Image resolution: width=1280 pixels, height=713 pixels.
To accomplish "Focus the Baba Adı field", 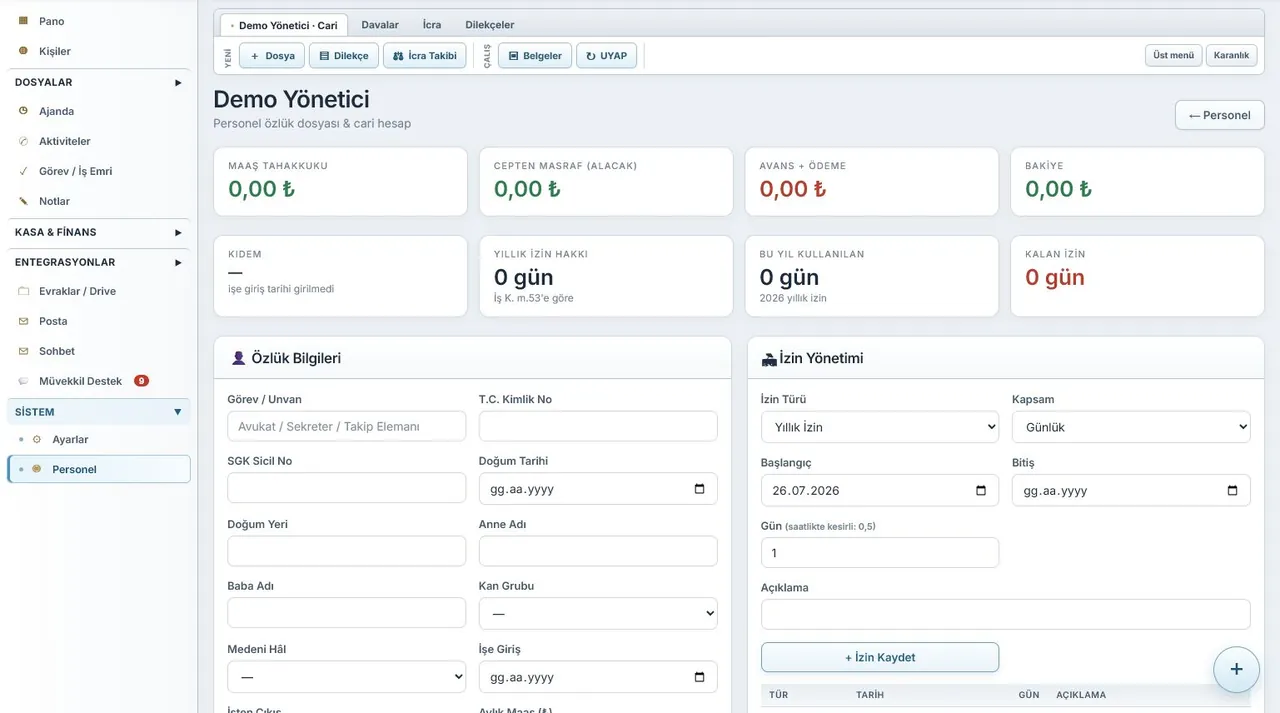I will [347, 613].
